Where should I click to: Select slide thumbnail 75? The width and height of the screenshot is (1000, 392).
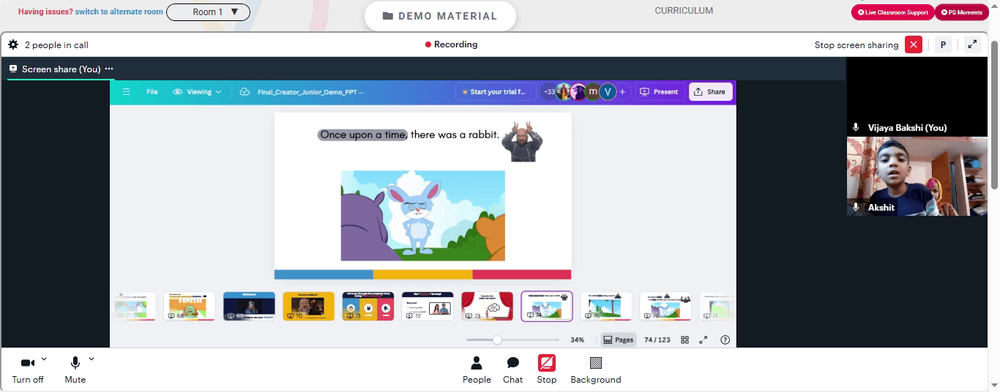click(x=606, y=306)
